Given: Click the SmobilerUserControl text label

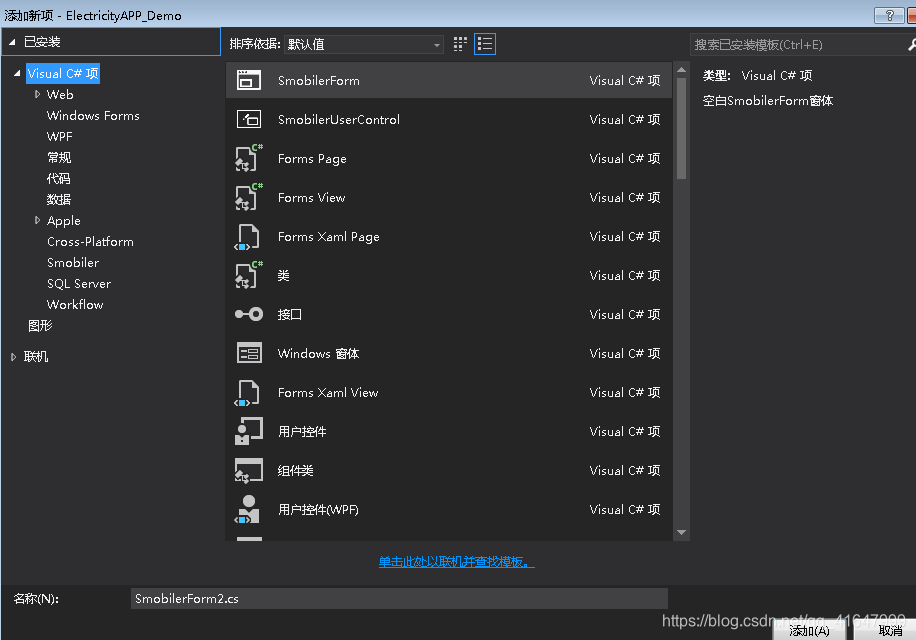Looking at the screenshot, I should pos(339,120).
